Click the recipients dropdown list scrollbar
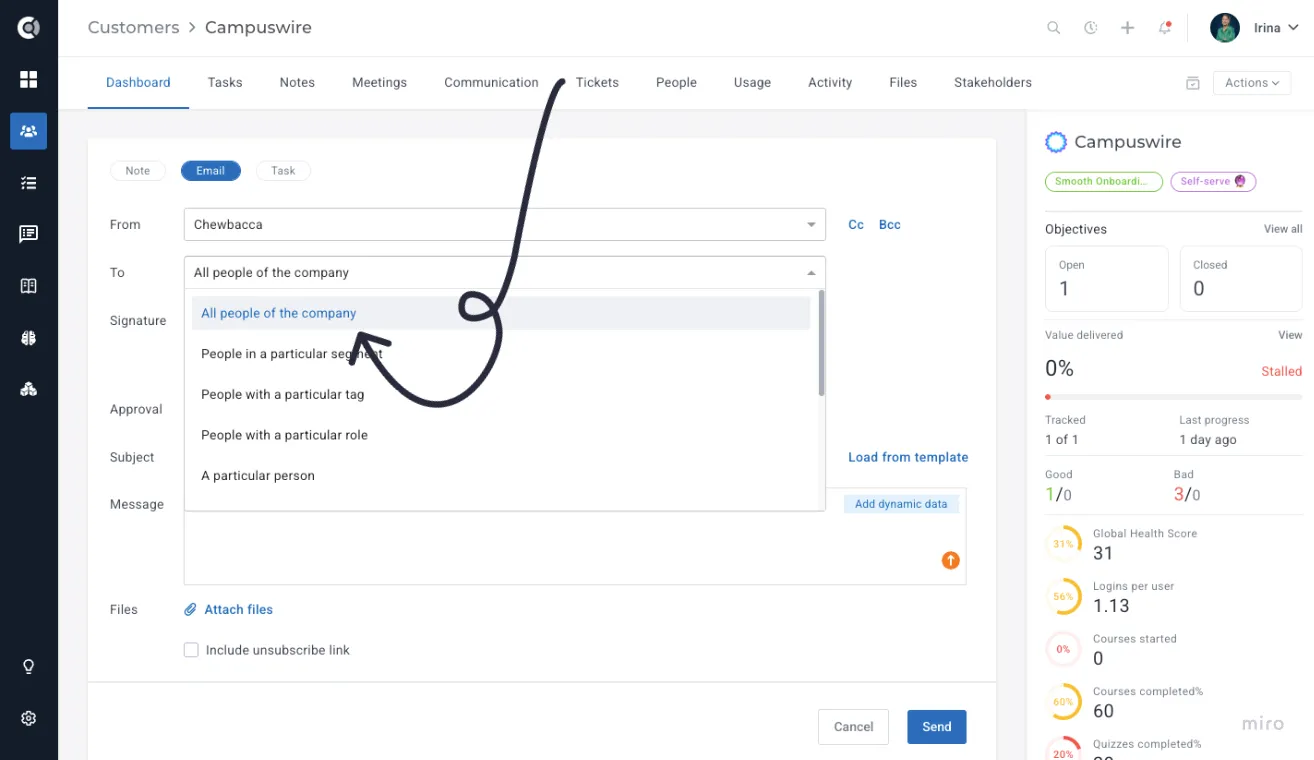 click(x=821, y=343)
